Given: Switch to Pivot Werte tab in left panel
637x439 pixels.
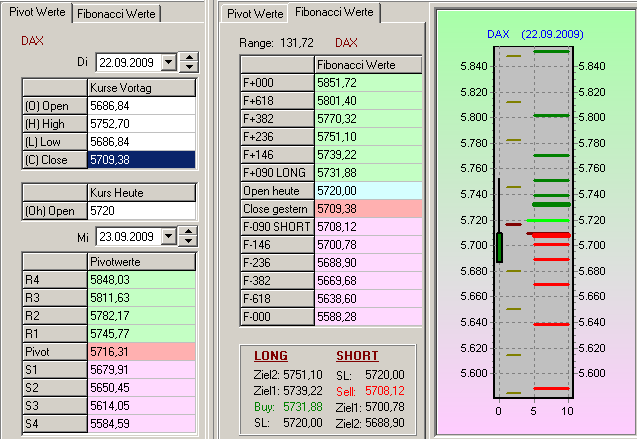Looking at the screenshot, I should pos(37,12).
